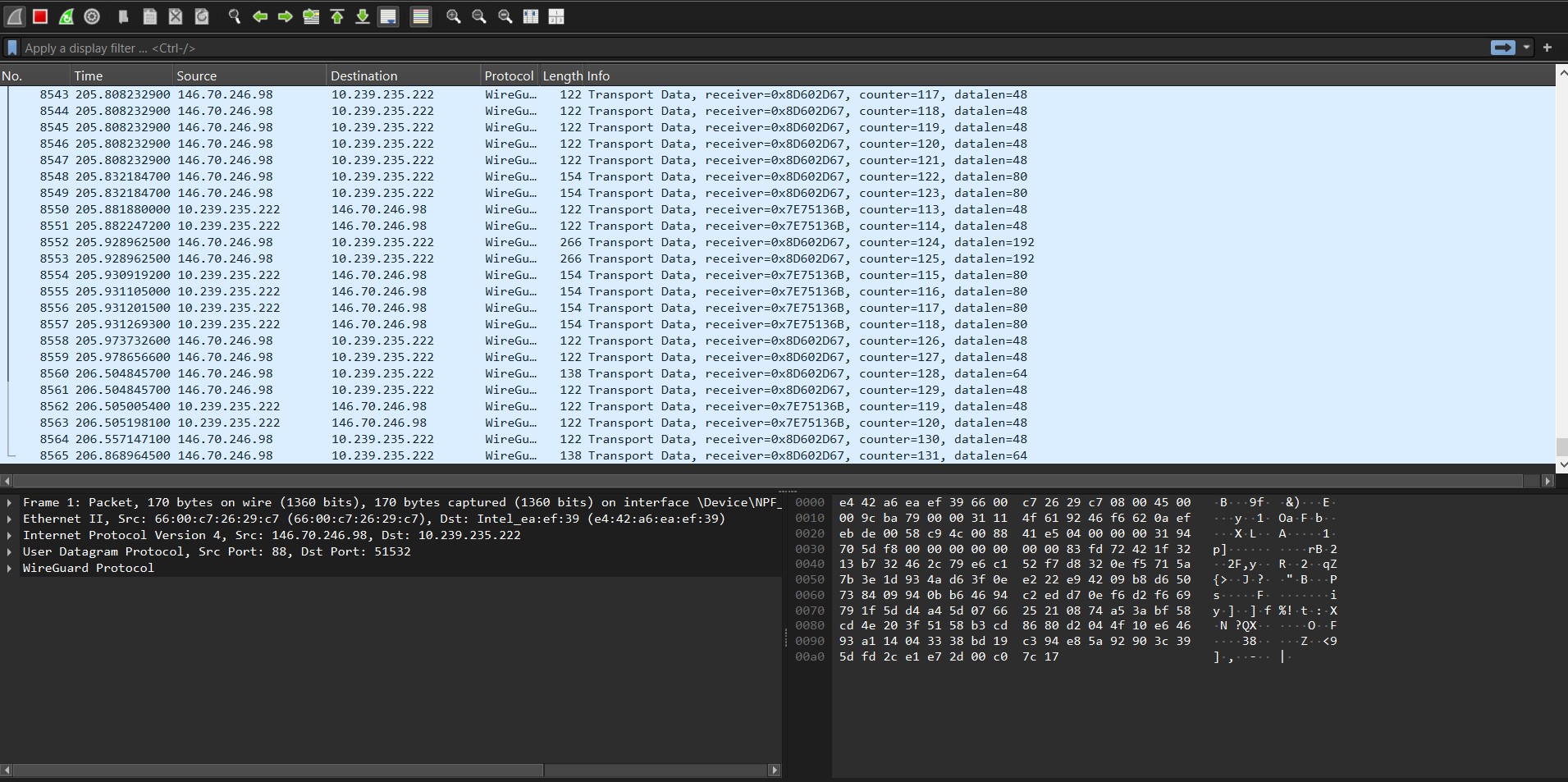The width and height of the screenshot is (1568, 782).
Task: Toggle auto-scroll during live capture
Action: click(x=389, y=16)
